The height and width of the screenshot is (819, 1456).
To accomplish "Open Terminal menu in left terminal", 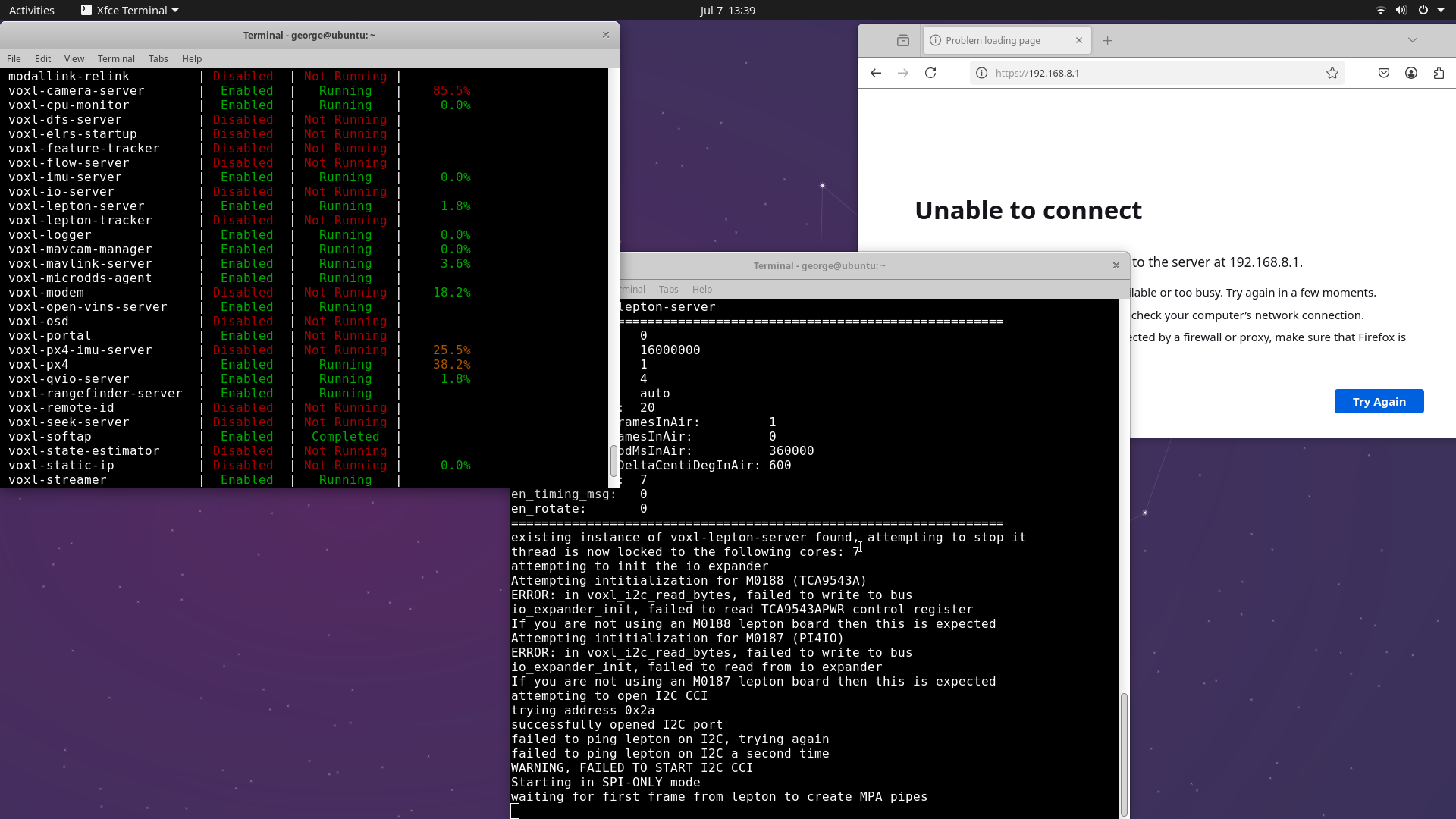I will pyautogui.click(x=116, y=58).
